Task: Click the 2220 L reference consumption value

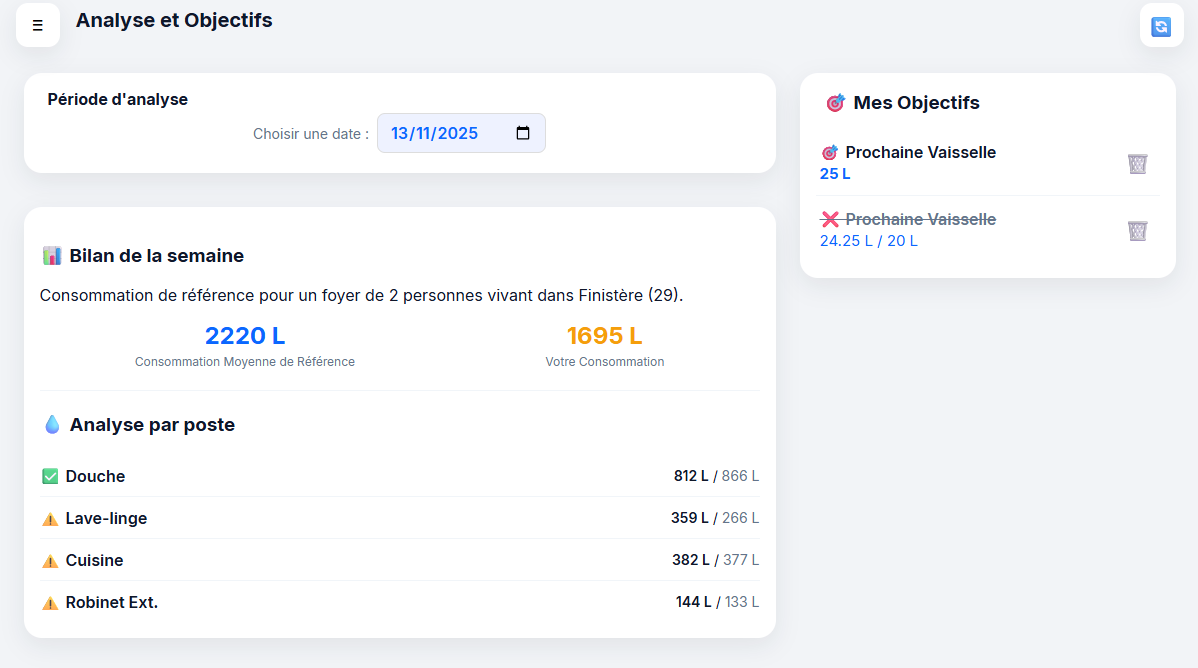Action: click(x=245, y=336)
